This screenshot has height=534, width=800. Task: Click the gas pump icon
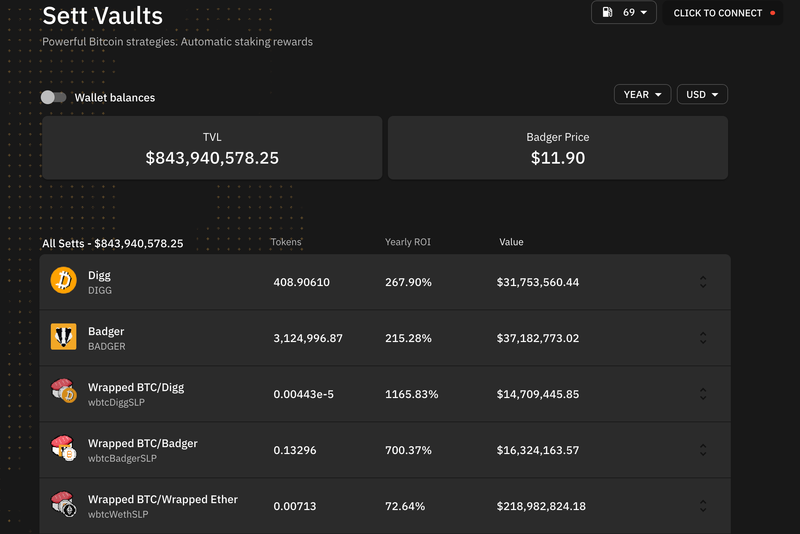607,12
